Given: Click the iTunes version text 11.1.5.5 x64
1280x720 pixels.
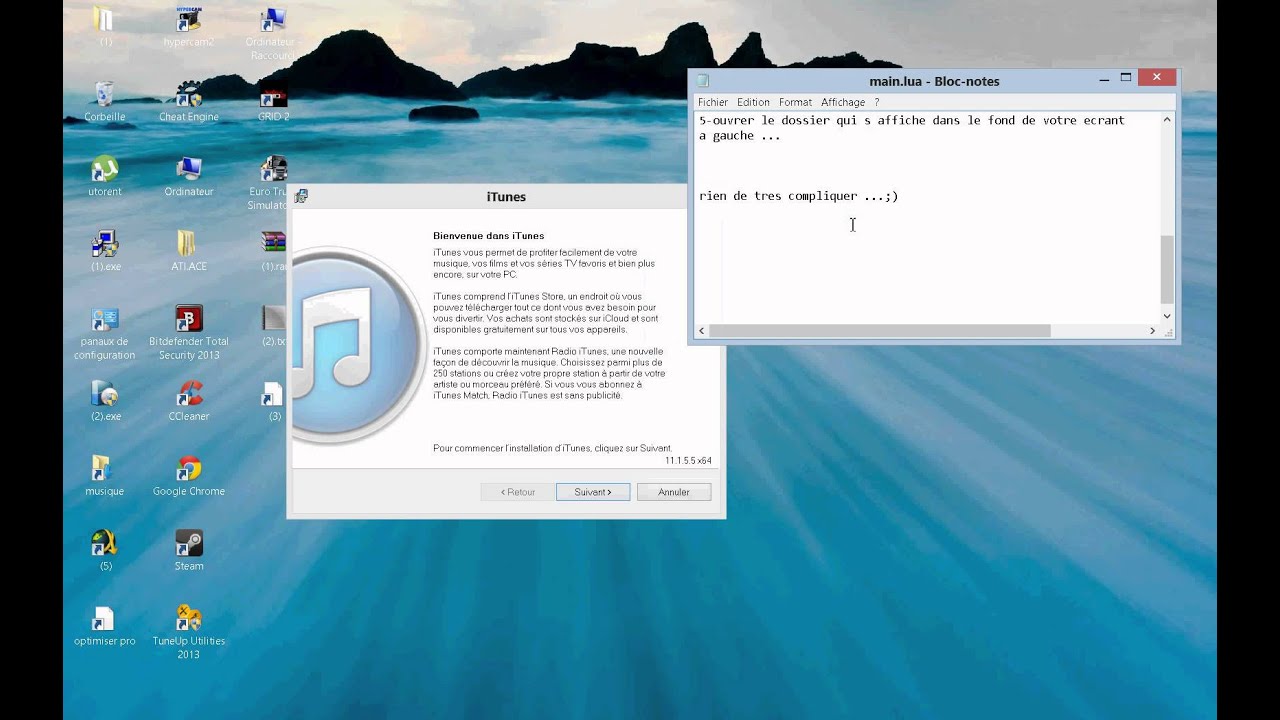Looking at the screenshot, I should click(688, 461).
